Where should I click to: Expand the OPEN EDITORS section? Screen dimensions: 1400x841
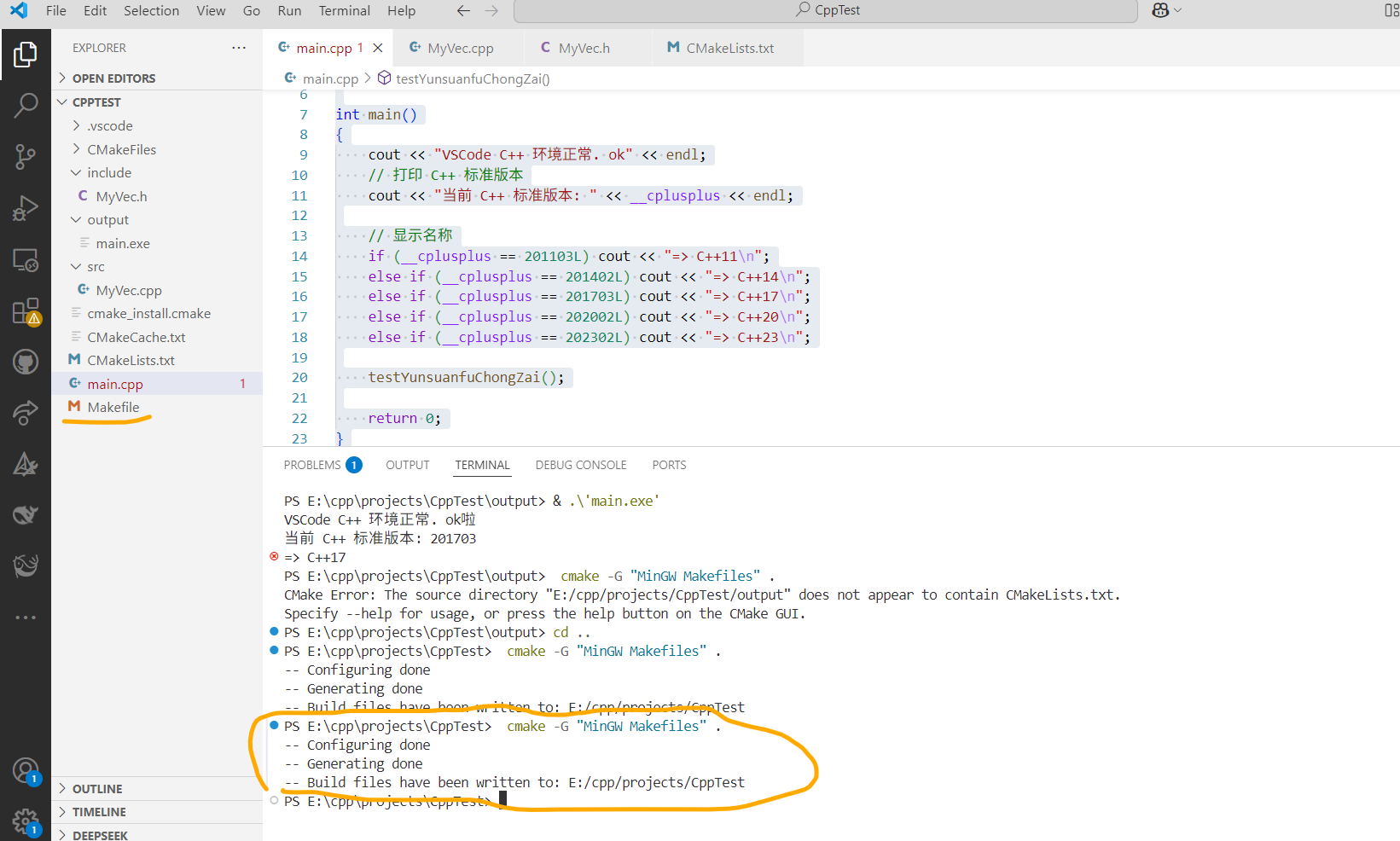pos(157,78)
